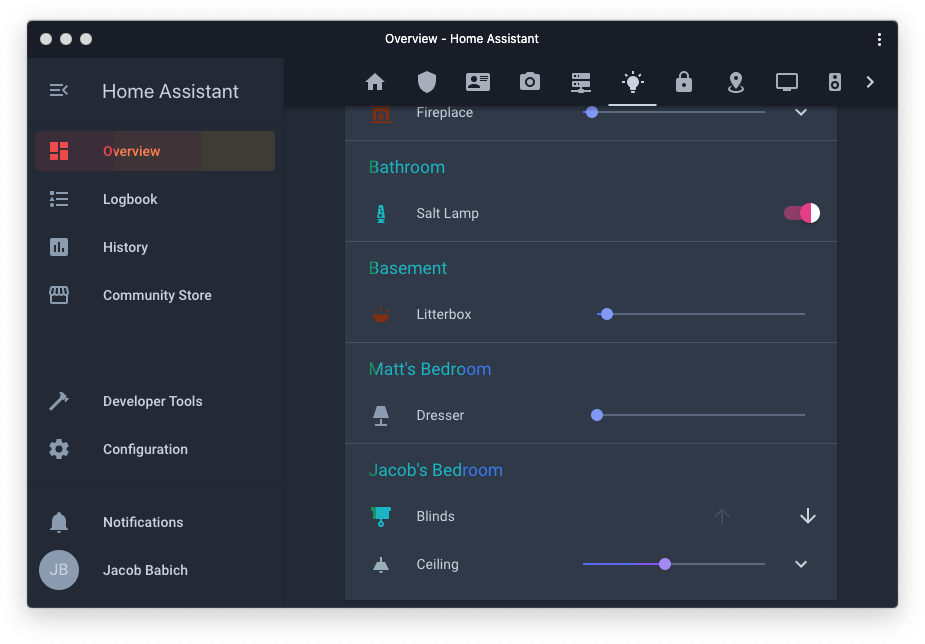The width and height of the screenshot is (925, 644).
Task: Open the Overview dashboard
Action: [x=155, y=151]
